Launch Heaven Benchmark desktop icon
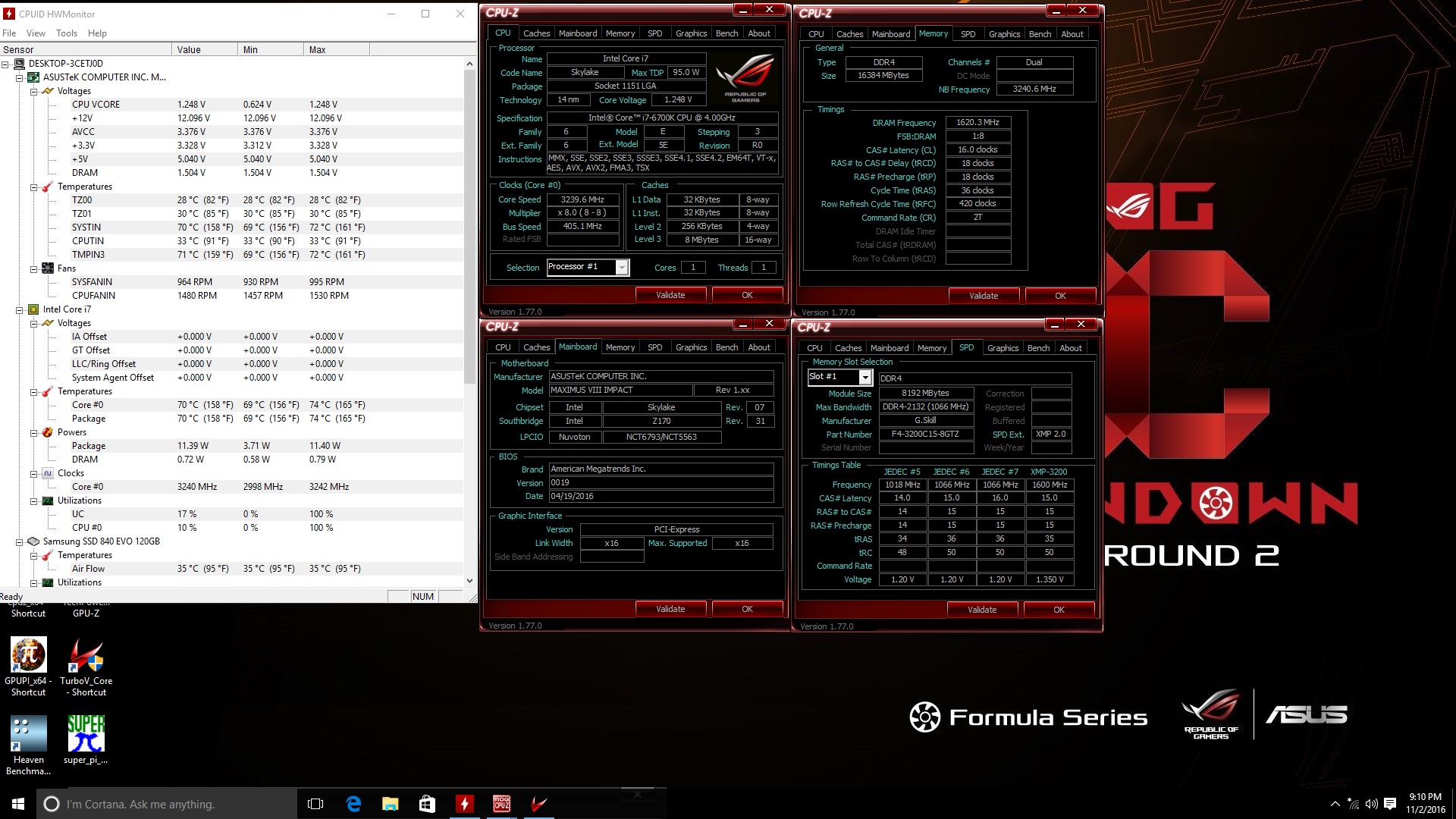1456x819 pixels. point(28,745)
